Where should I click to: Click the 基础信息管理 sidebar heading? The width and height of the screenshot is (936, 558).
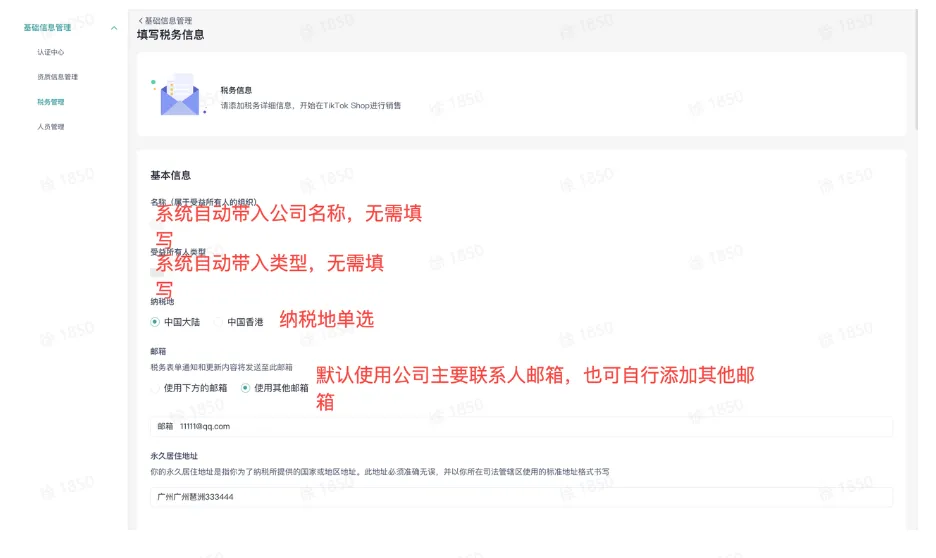coord(47,28)
